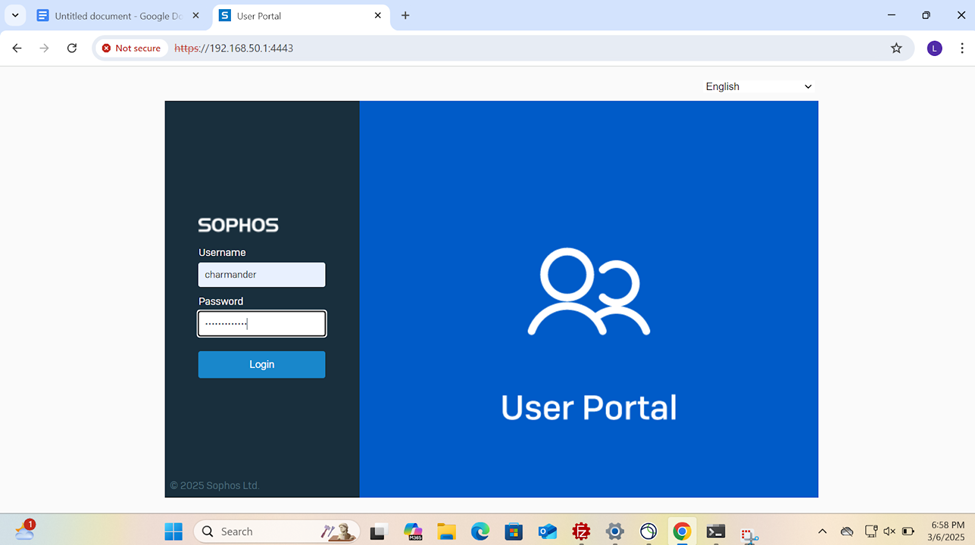Click the Login button
Viewport: 975px width, 545px height.
[261, 365]
